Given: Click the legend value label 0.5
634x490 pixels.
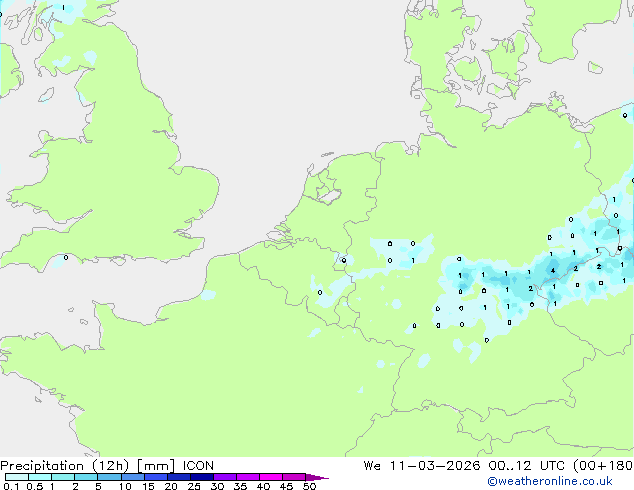Looking at the screenshot, I should [x=35, y=486].
